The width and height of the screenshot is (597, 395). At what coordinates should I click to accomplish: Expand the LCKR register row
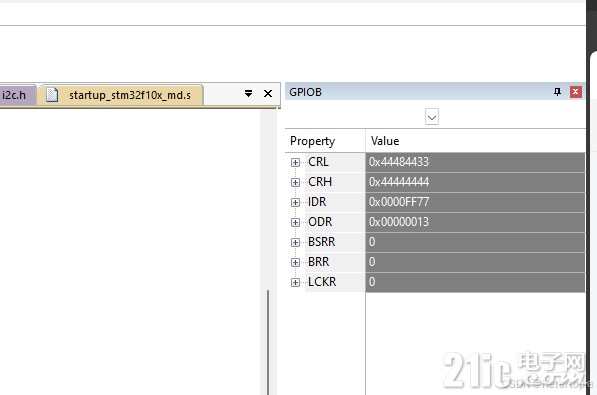tap(295, 282)
